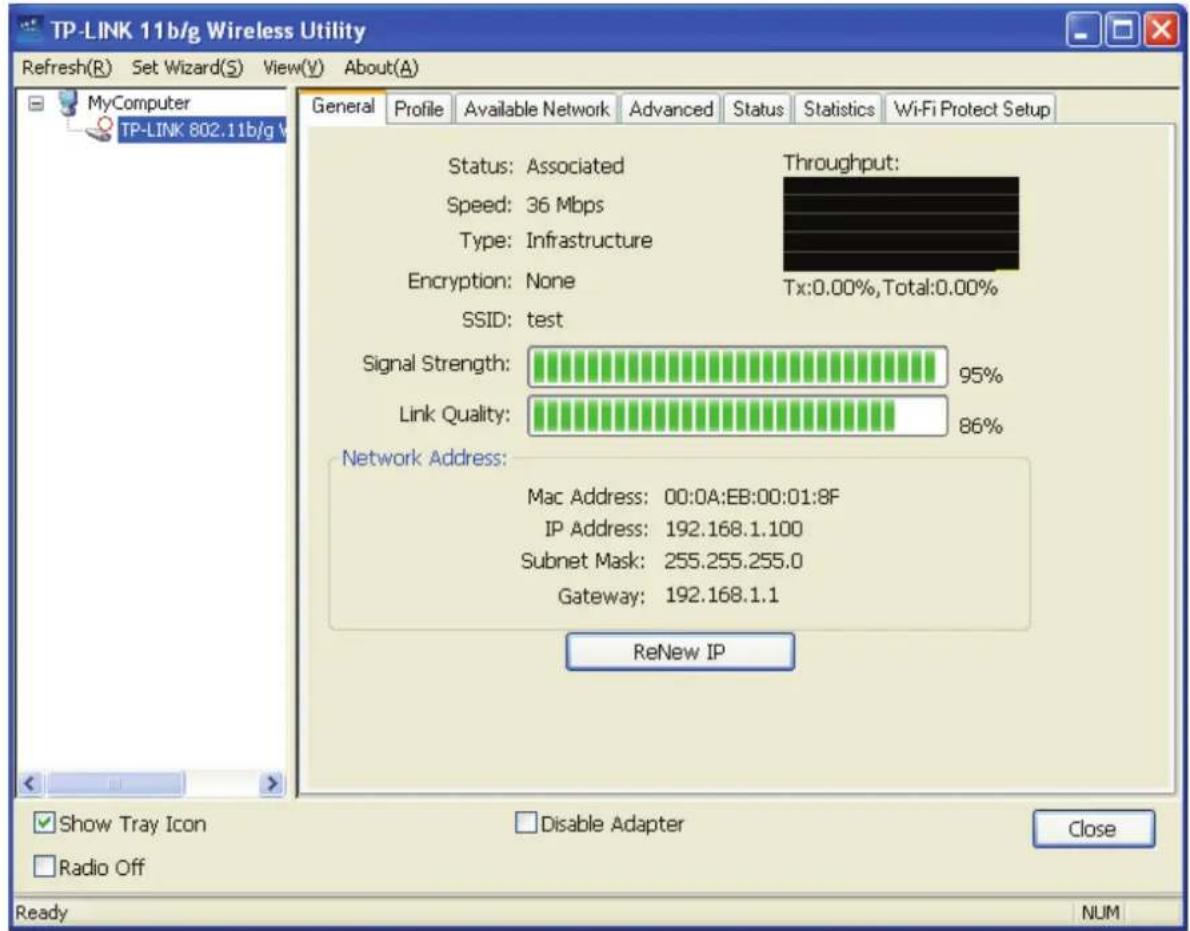Click the Link Quality progress bar
1190x931 pixels.
[738, 416]
